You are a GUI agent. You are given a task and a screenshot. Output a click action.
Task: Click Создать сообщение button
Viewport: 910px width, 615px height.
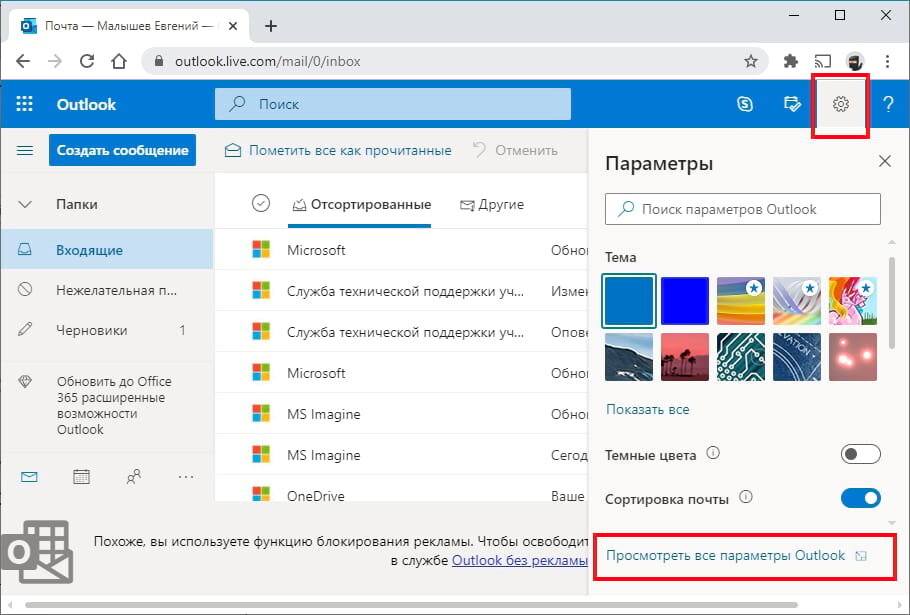122,150
